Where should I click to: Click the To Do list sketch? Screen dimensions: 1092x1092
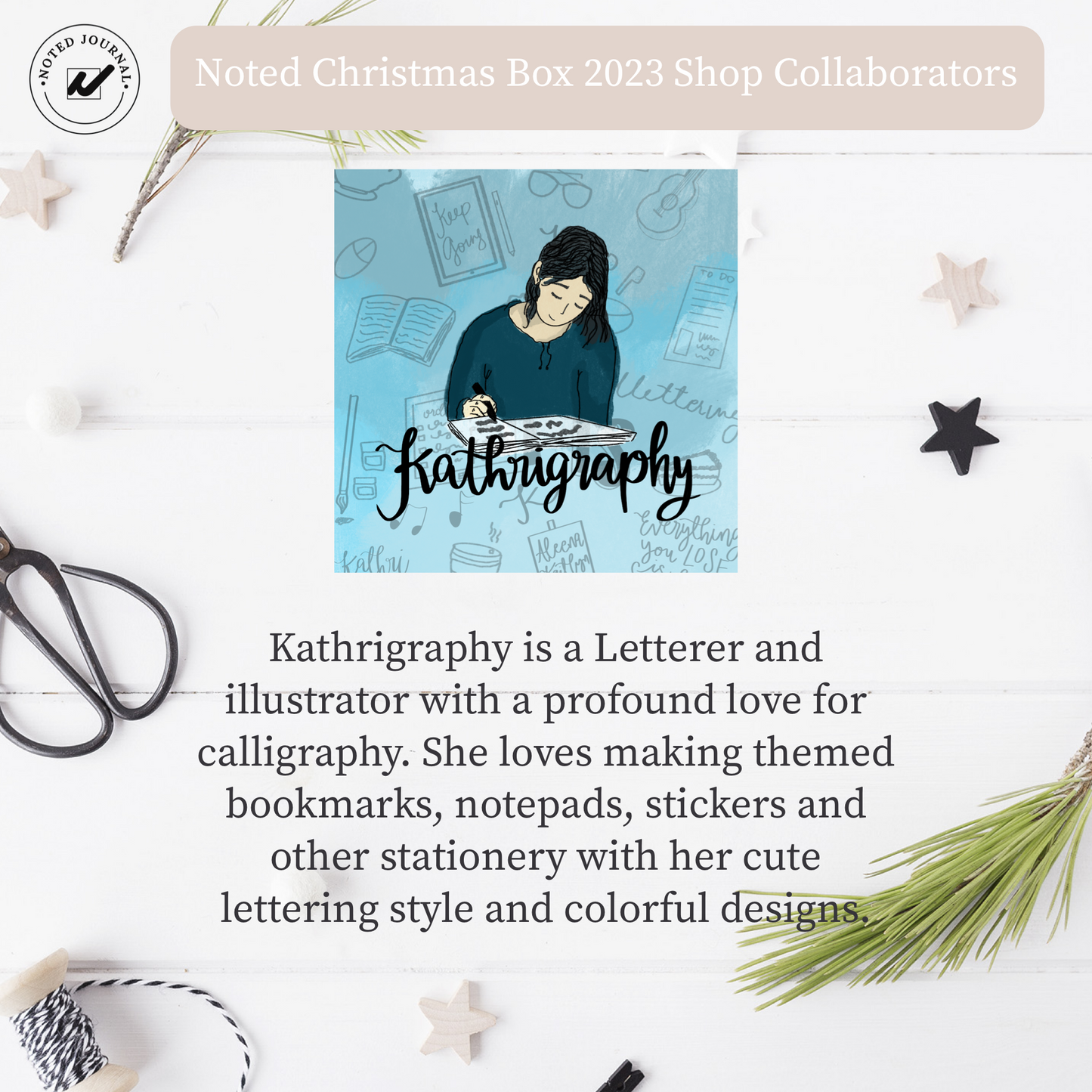(x=701, y=316)
